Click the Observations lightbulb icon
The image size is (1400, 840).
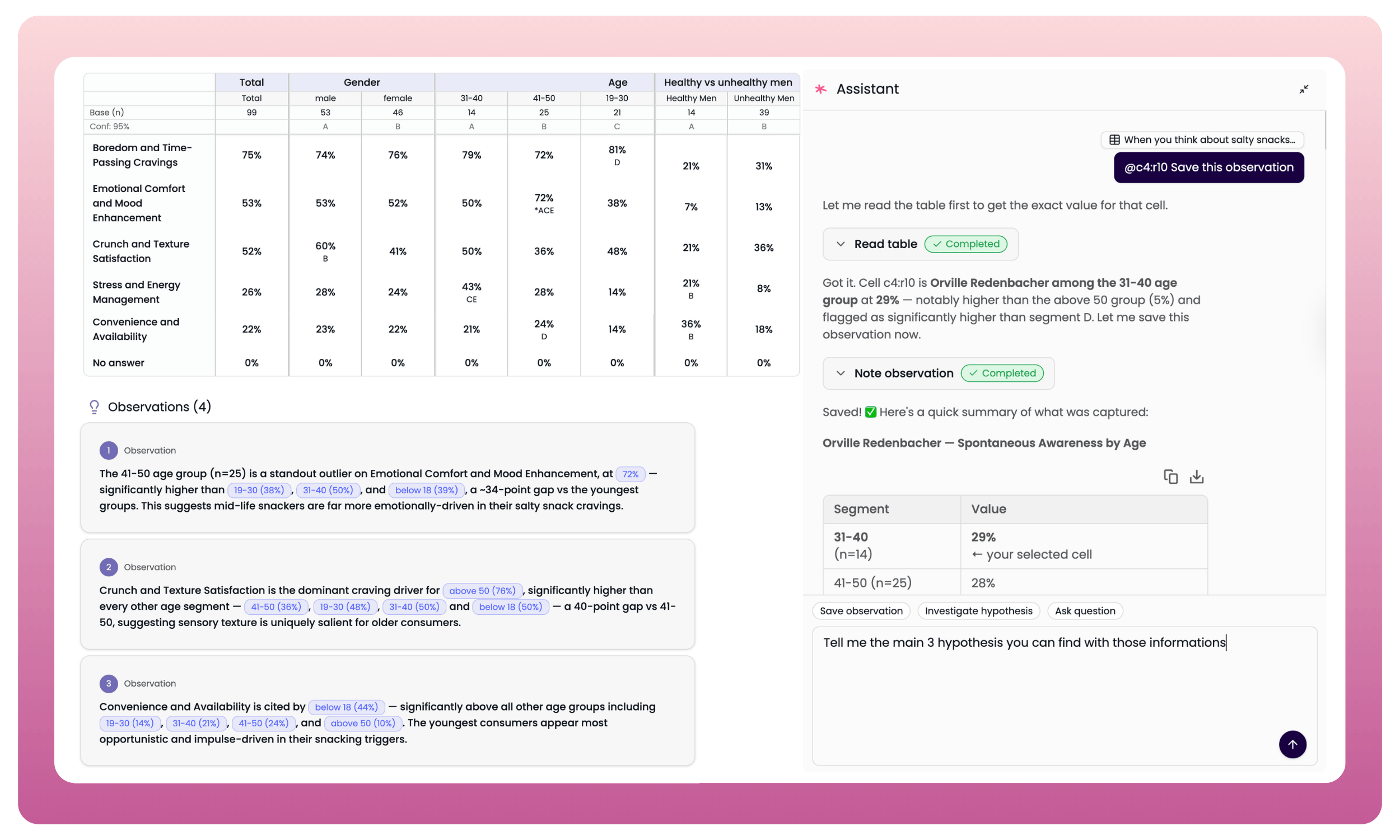click(x=94, y=407)
